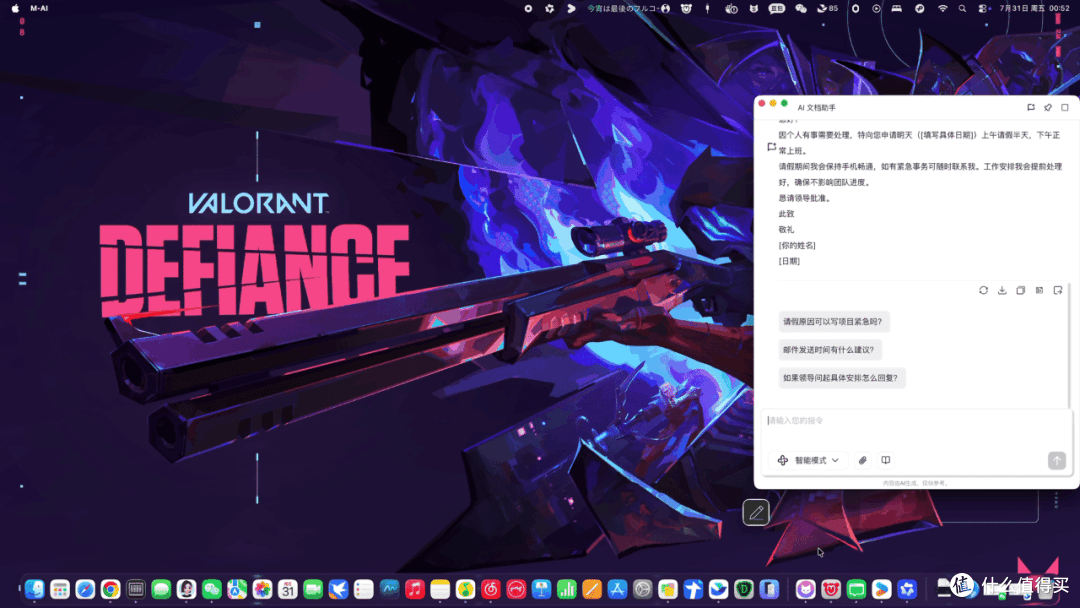Regenerate the AI response
The height and width of the screenshot is (608, 1080).
tap(984, 291)
